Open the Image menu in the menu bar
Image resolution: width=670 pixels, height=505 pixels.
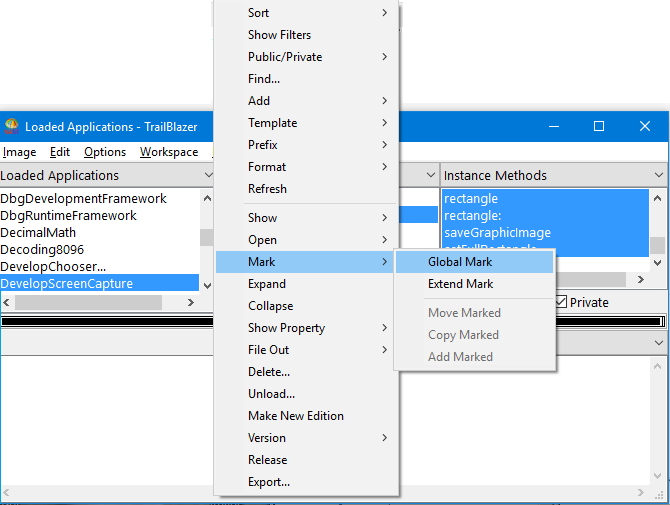pos(19,152)
